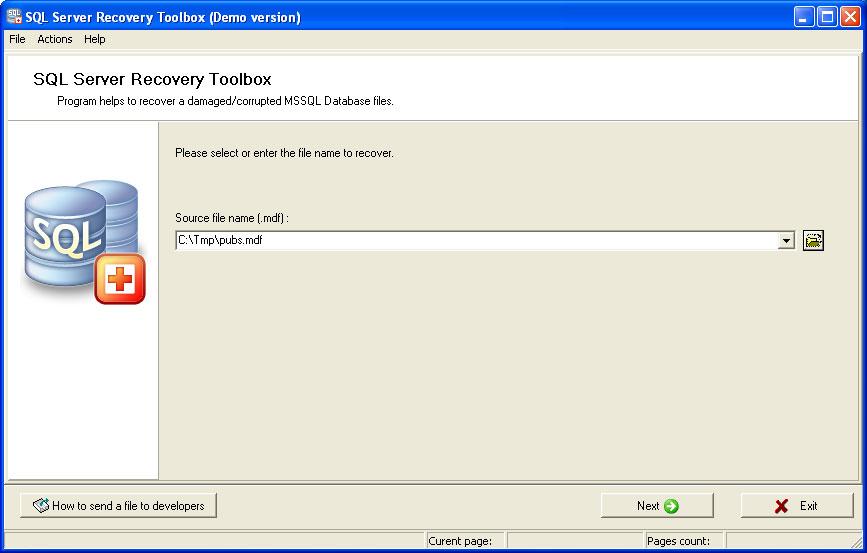867x553 pixels.
Task: Click the 'SQL Server Recovery Toolbox' heading
Action: [x=152, y=79]
